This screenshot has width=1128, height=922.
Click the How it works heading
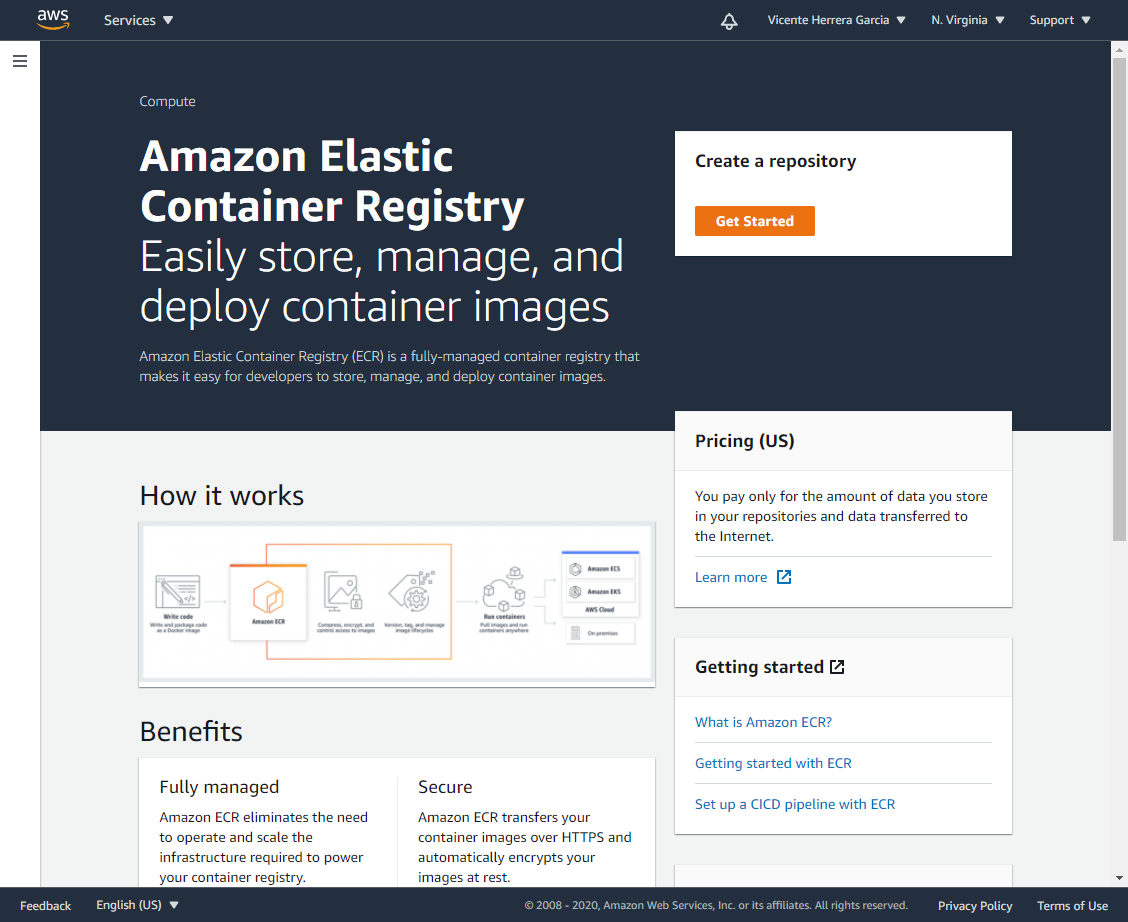222,496
